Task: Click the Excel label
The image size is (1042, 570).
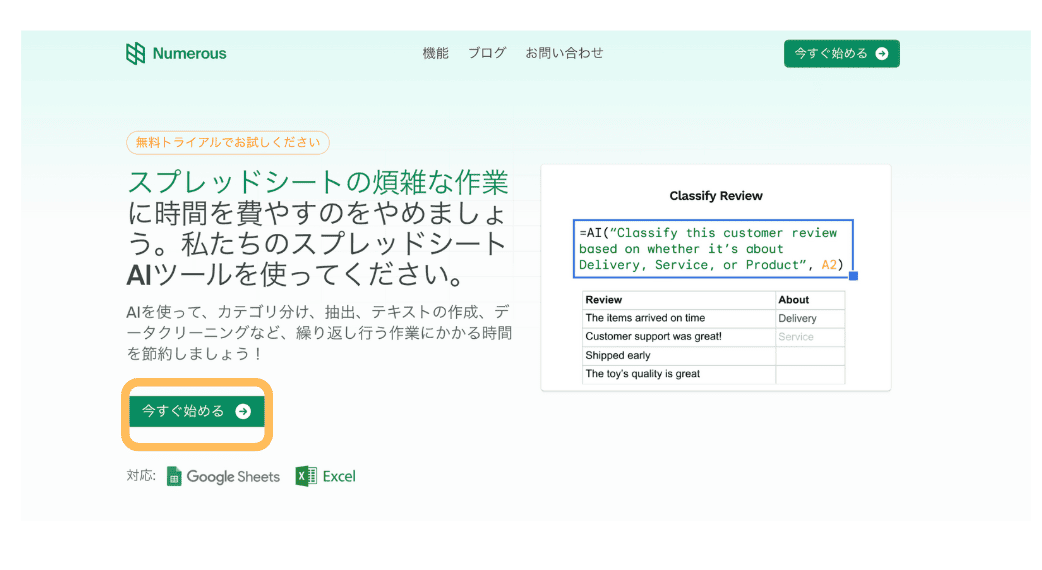Action: 339,476
